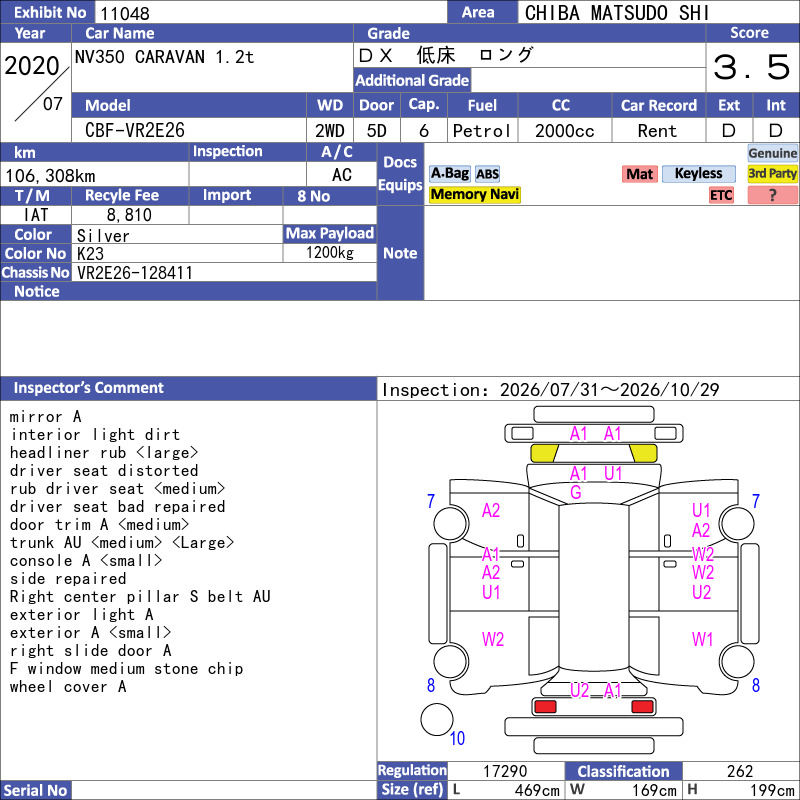800x800 pixels.
Task: Click the Serial No label
Action: click(x=36, y=790)
